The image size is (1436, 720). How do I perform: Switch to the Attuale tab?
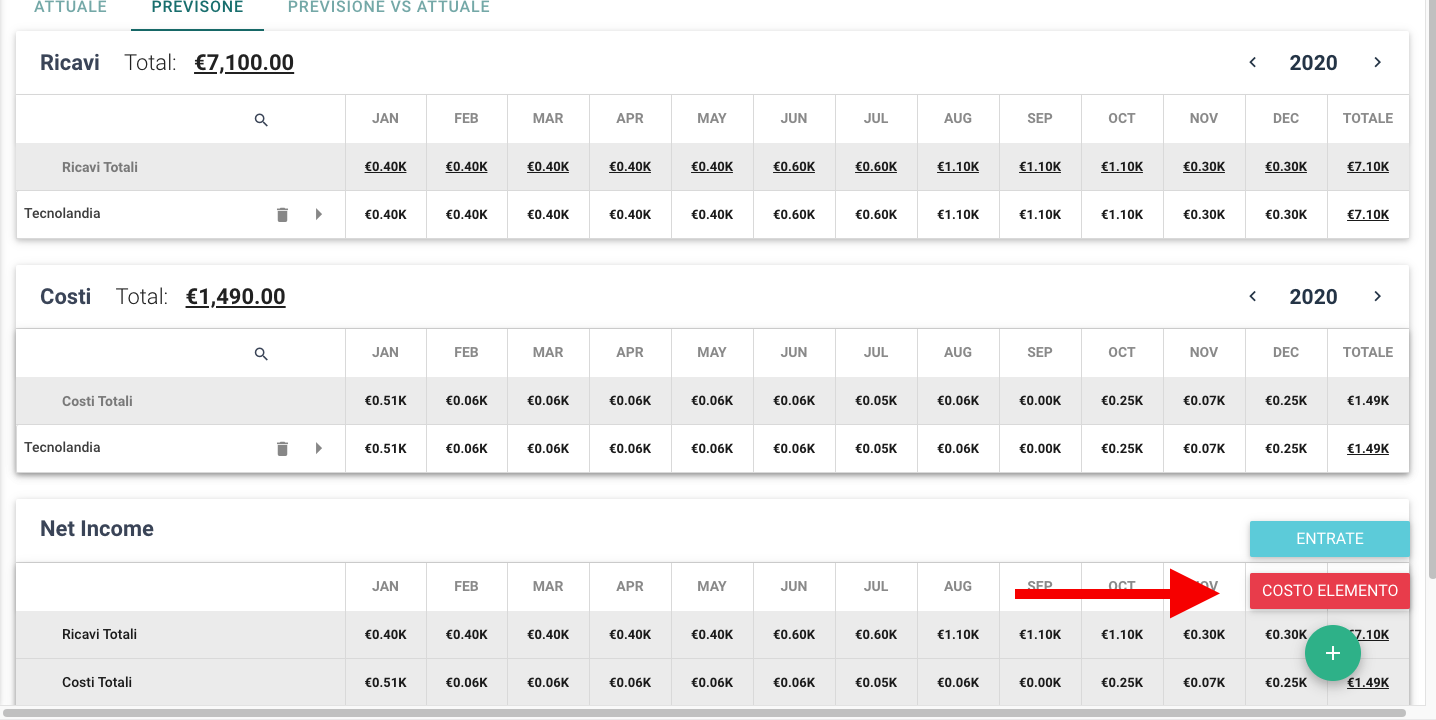(x=70, y=8)
